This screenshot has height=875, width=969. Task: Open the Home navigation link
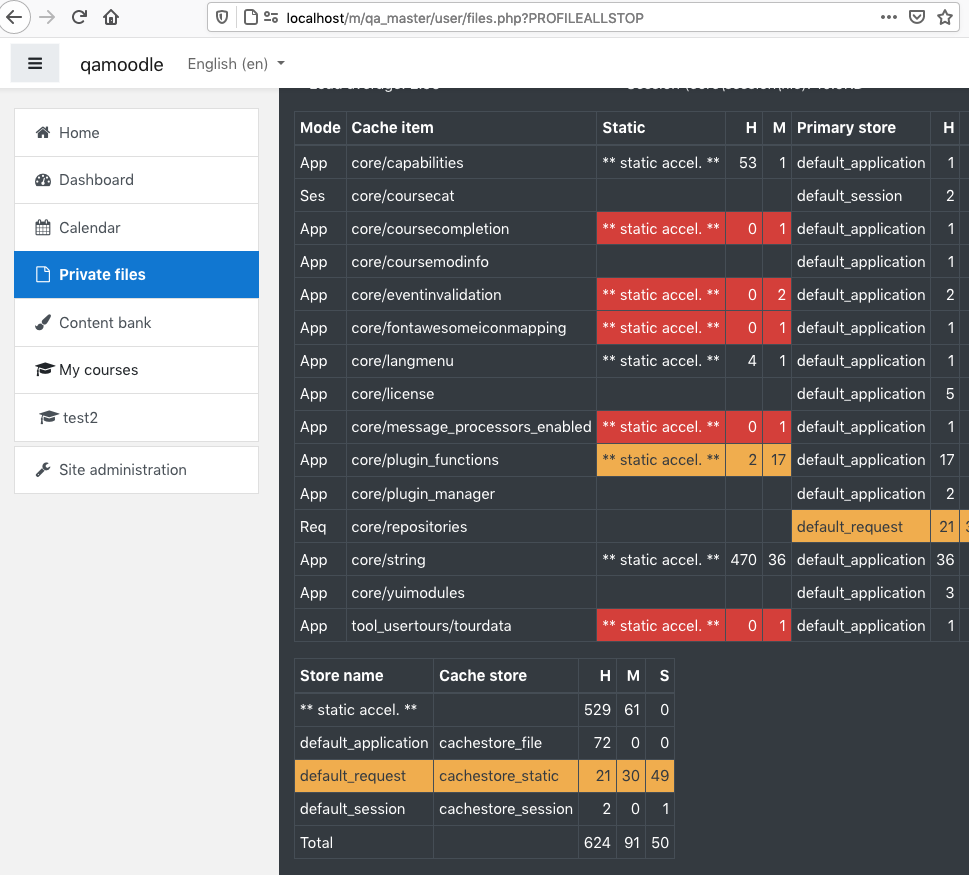pyautogui.click(x=137, y=133)
